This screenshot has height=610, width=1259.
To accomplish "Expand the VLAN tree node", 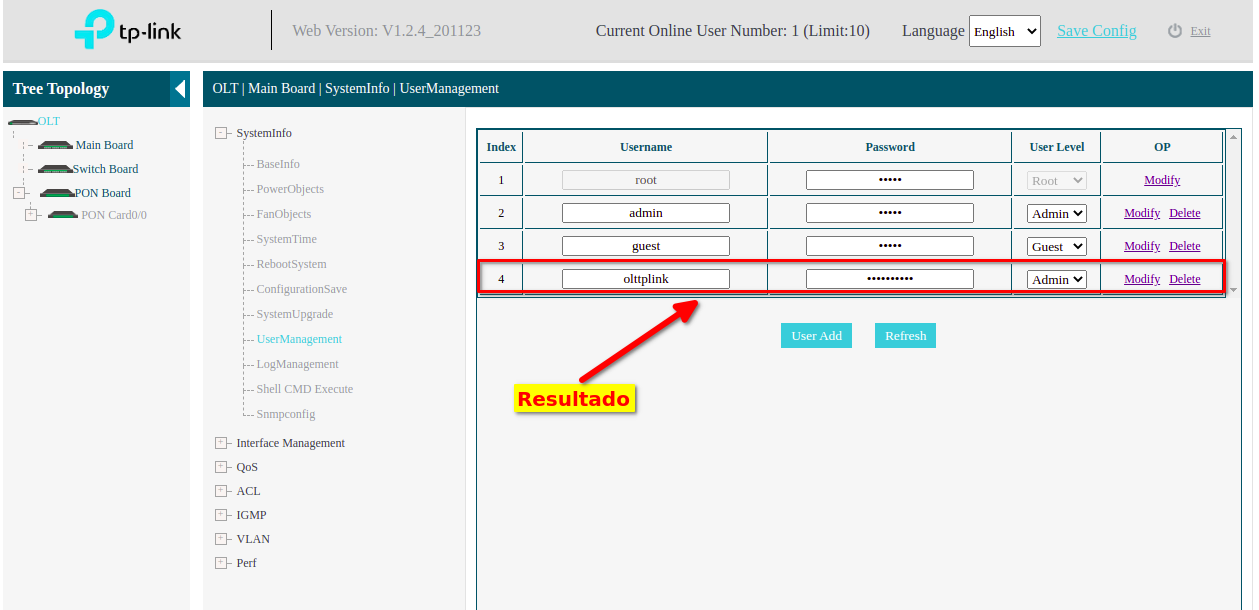I will [x=222, y=539].
